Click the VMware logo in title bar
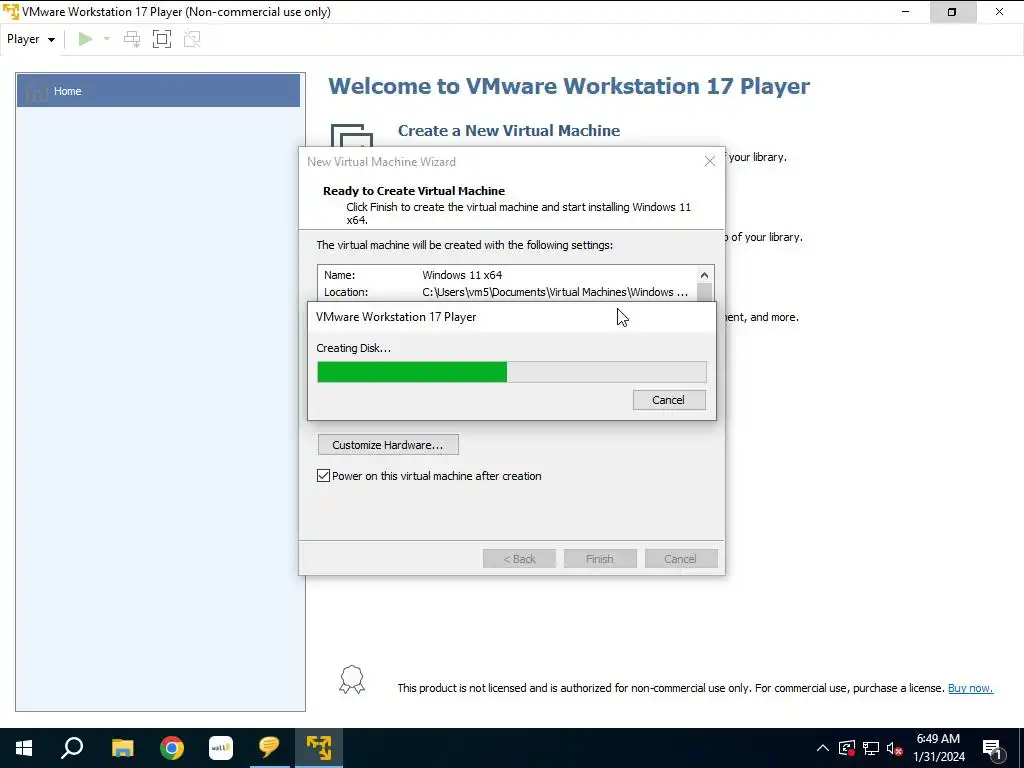 pos(11,12)
